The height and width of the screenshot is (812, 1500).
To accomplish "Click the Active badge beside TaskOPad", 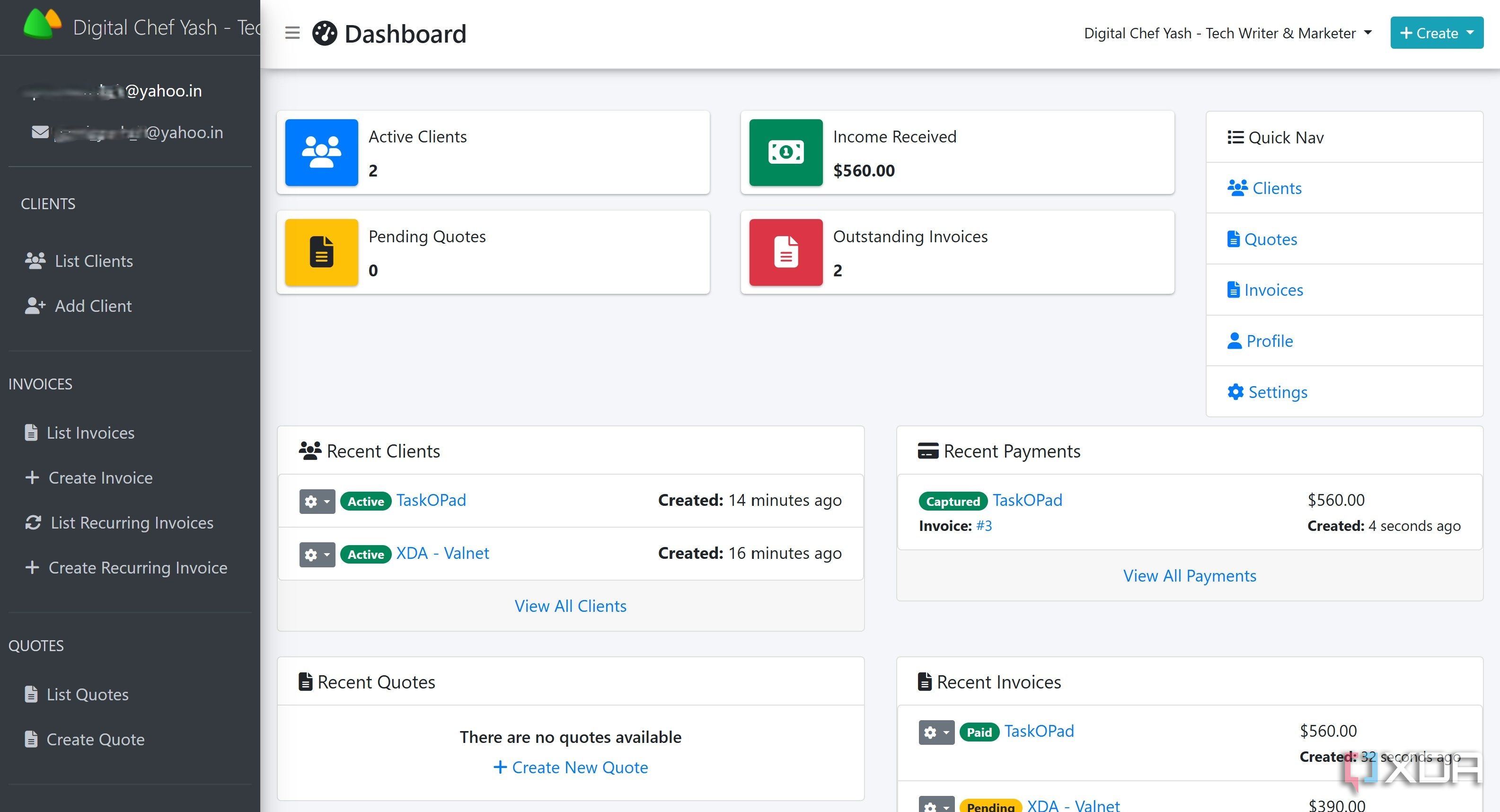I will click(366, 501).
